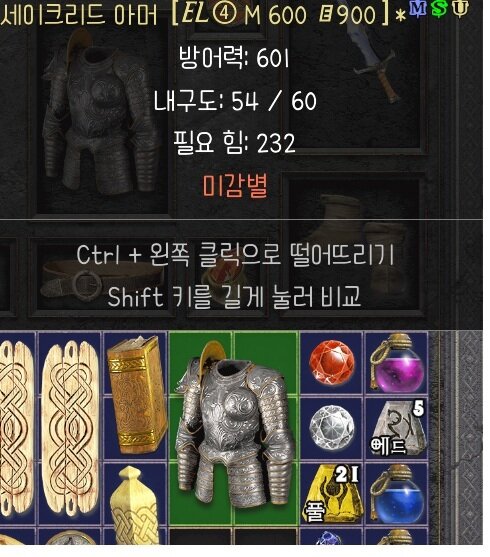490x557 pixels.
Task: Click the fully visible carved wooden grand charm
Action: (70, 428)
